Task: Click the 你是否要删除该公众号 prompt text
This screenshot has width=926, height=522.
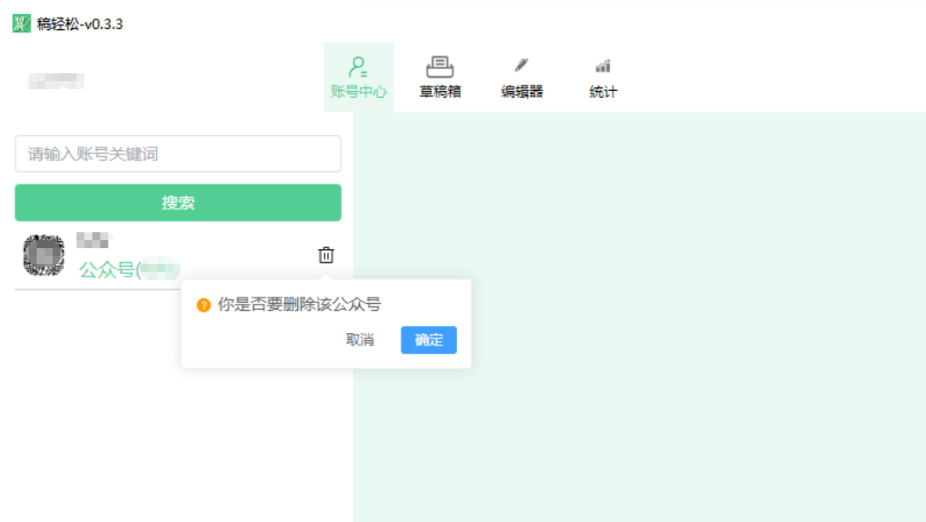Action: pyautogui.click(x=299, y=305)
